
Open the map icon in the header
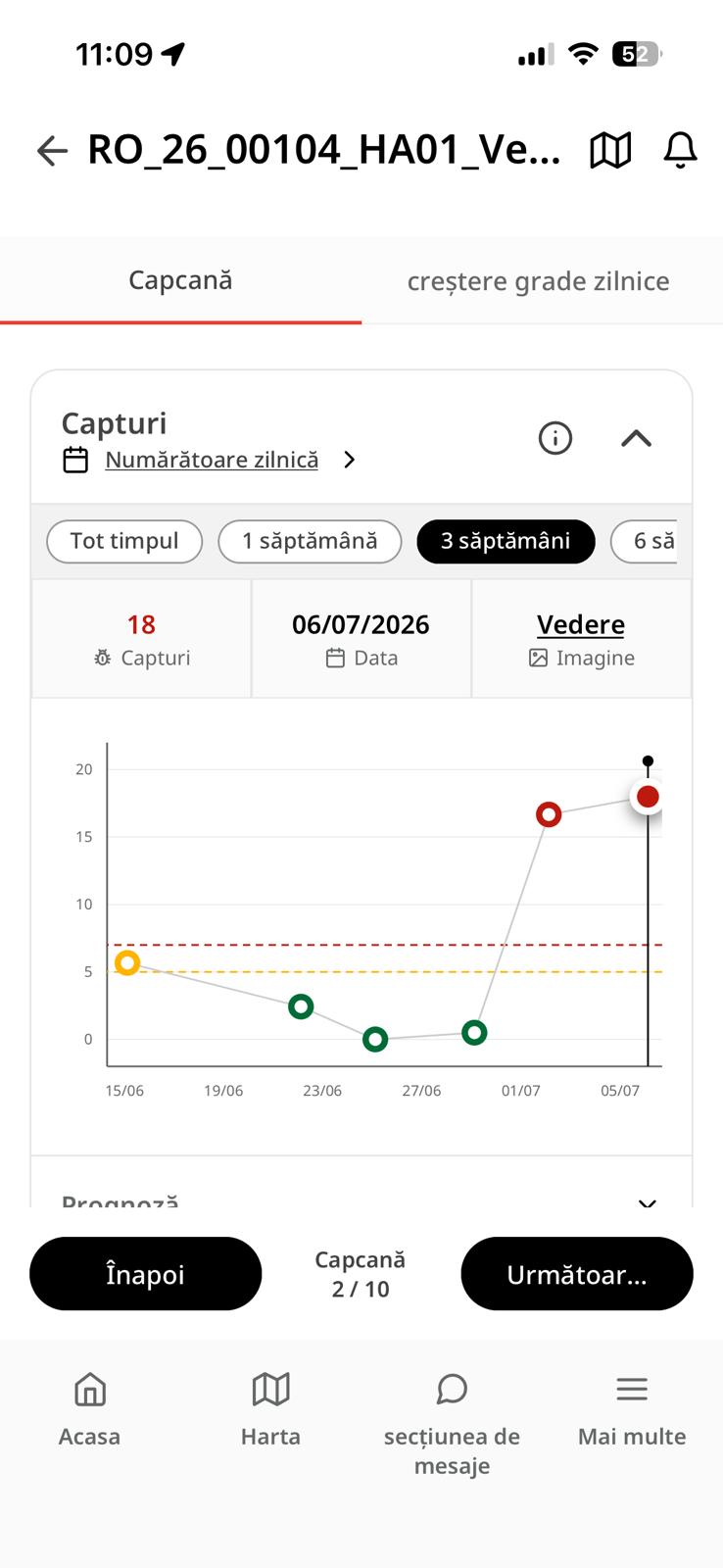point(610,150)
